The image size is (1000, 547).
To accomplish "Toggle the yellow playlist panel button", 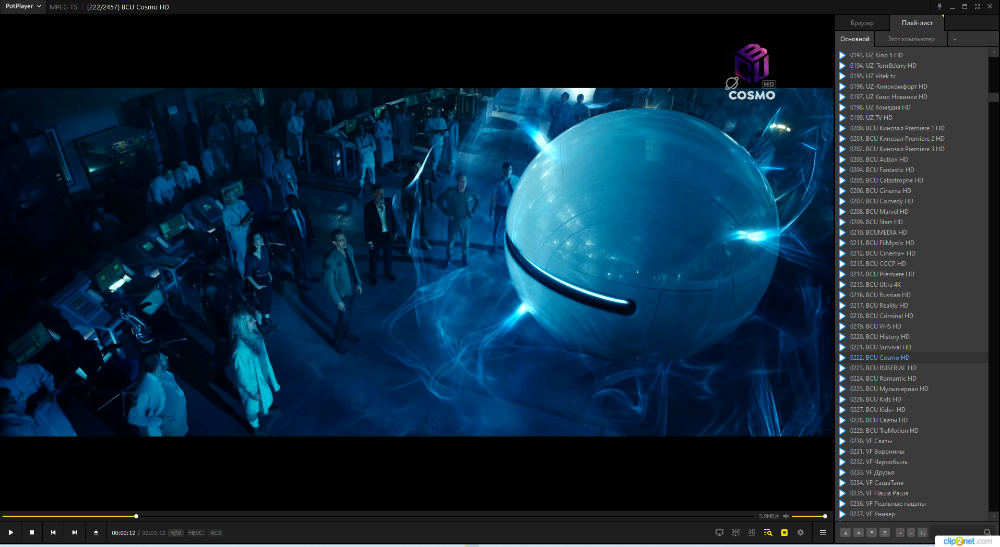I will click(784, 532).
